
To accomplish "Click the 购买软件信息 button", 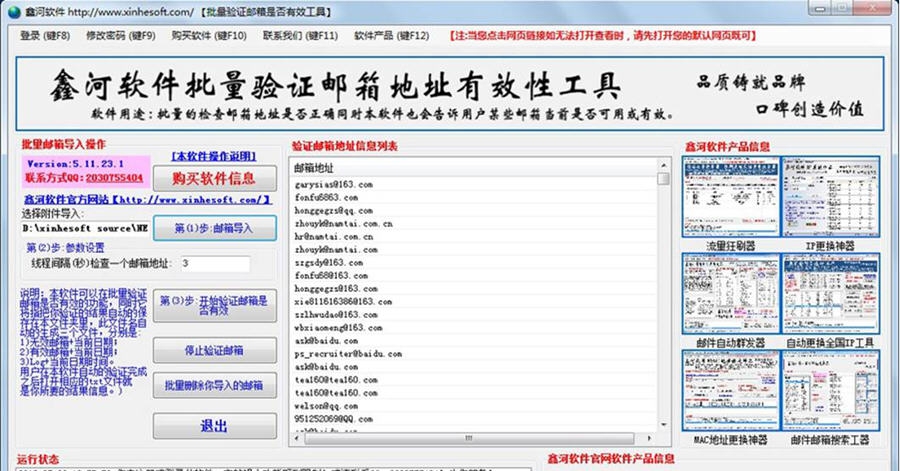I will (214, 178).
